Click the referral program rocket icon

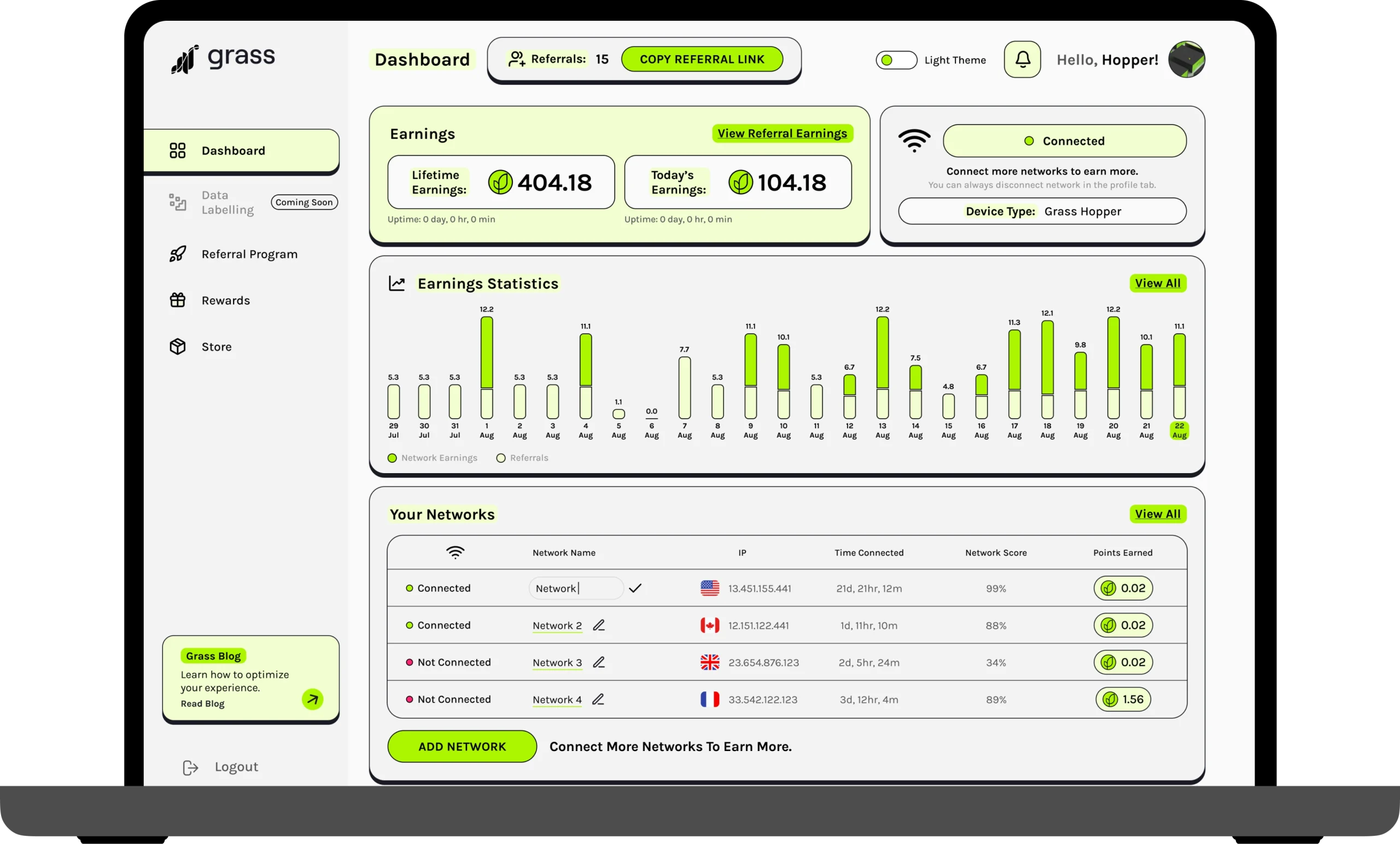point(177,253)
